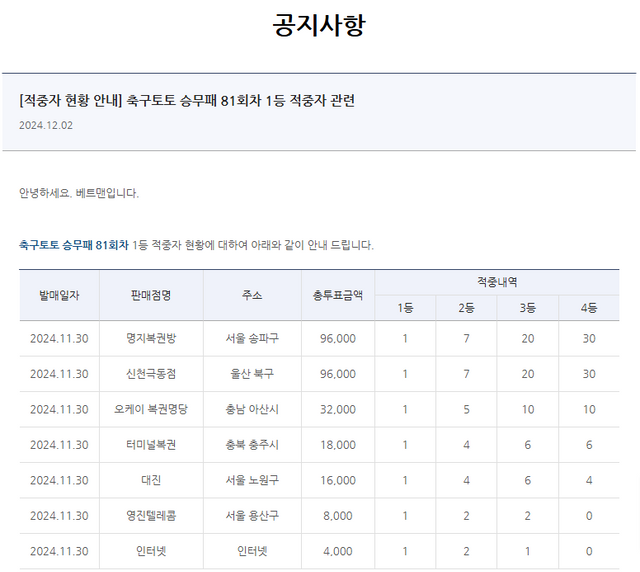640x572 pixels.
Task: Select the 서울 노원구 address cell
Action: [252, 480]
